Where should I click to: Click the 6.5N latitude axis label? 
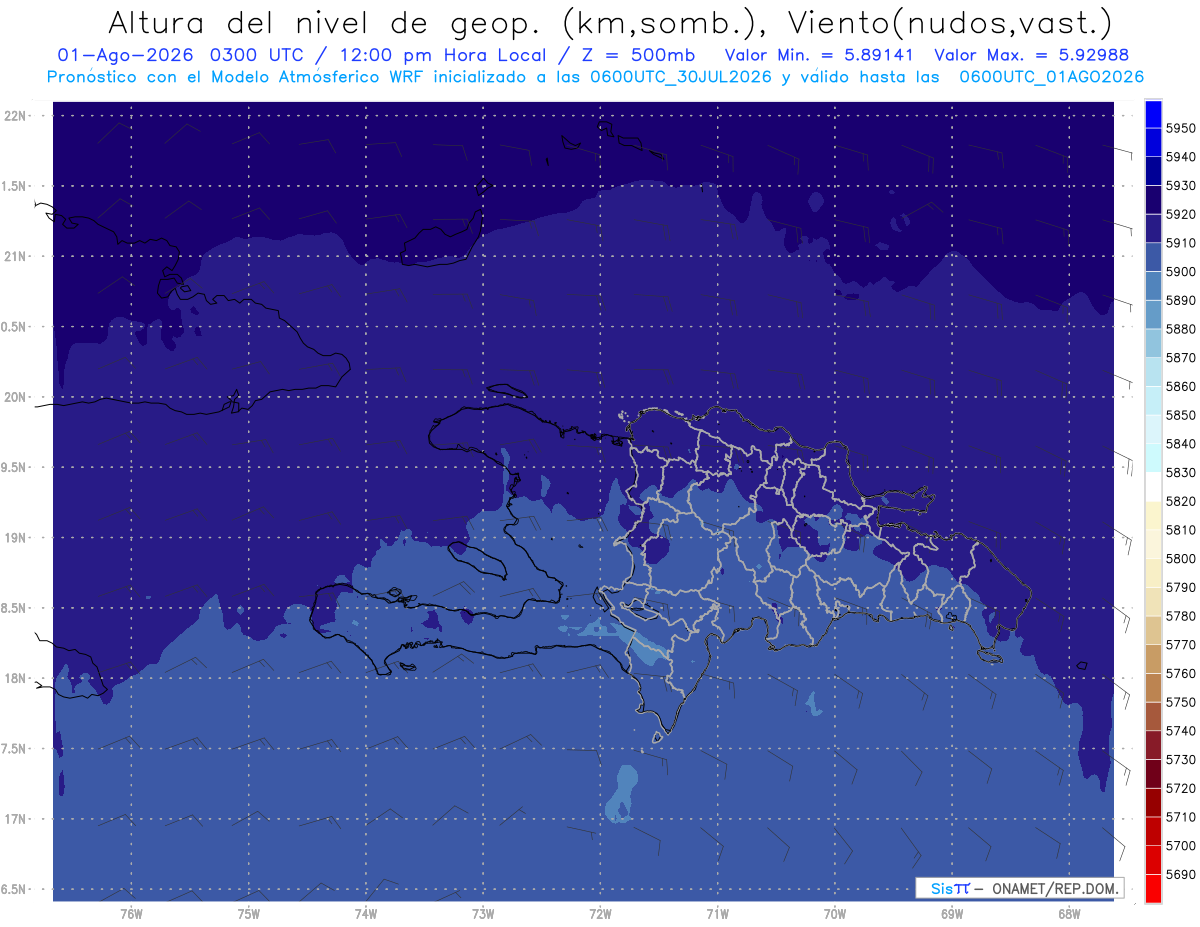click(x=14, y=889)
